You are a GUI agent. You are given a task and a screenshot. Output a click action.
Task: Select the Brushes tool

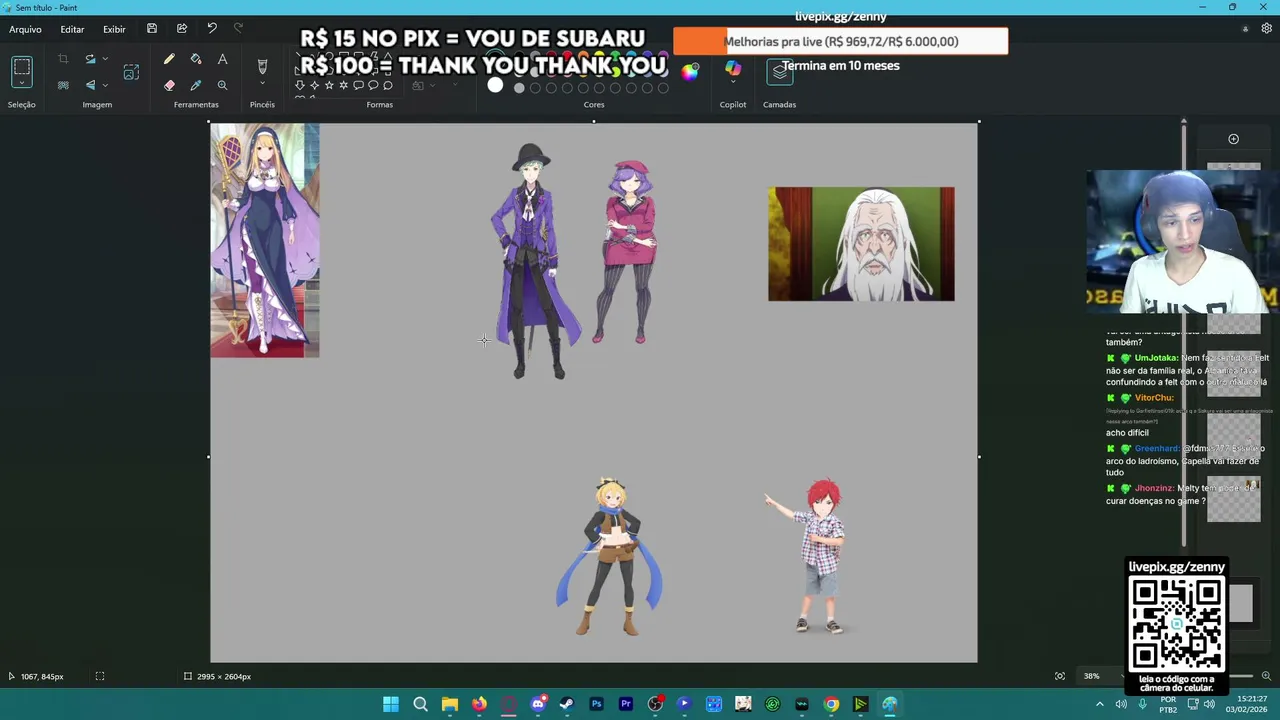coord(262,66)
